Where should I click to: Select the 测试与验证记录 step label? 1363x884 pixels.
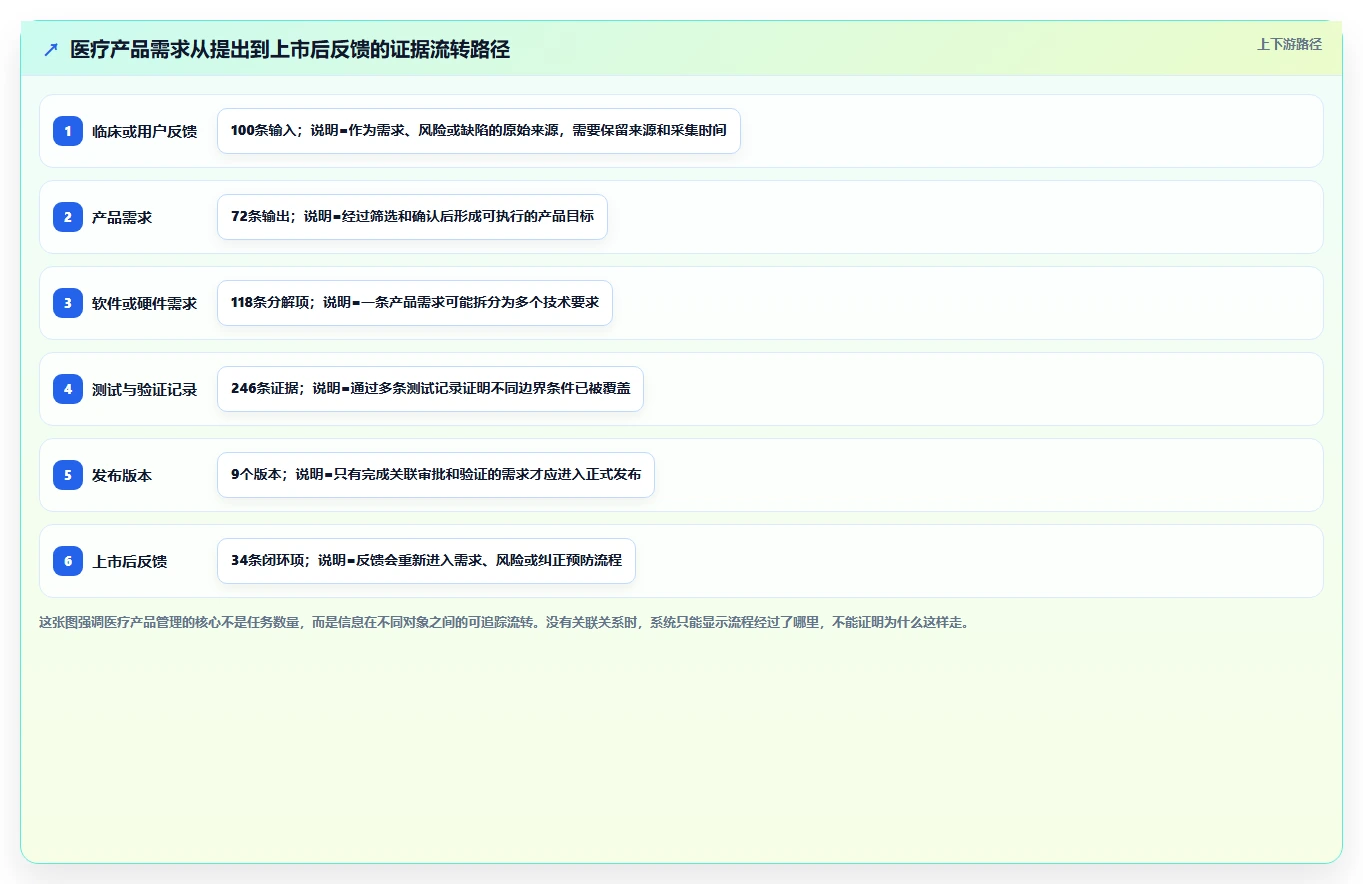(x=144, y=389)
